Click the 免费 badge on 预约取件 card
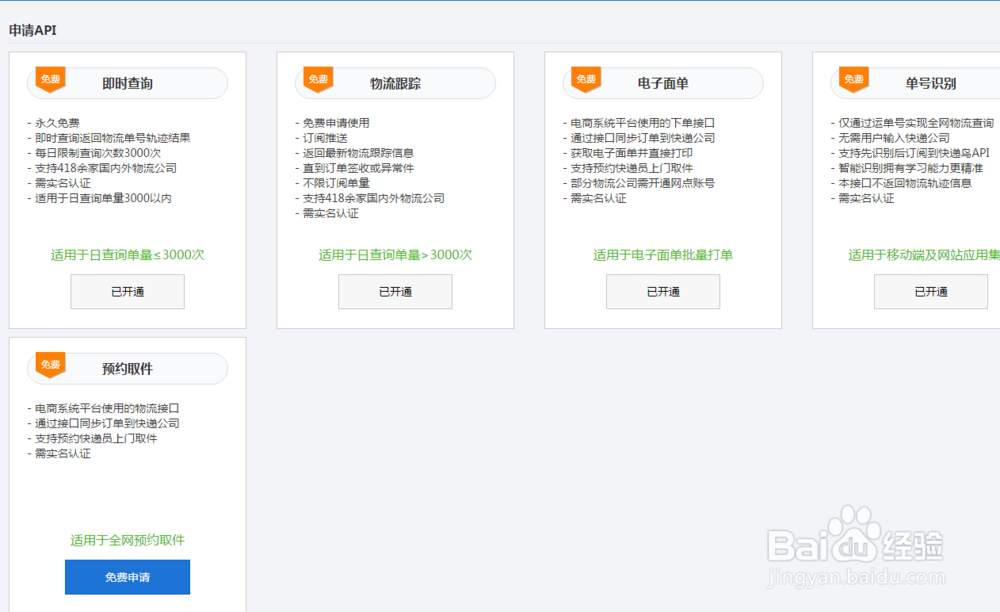This screenshot has height=612, width=1000. pos(49,366)
